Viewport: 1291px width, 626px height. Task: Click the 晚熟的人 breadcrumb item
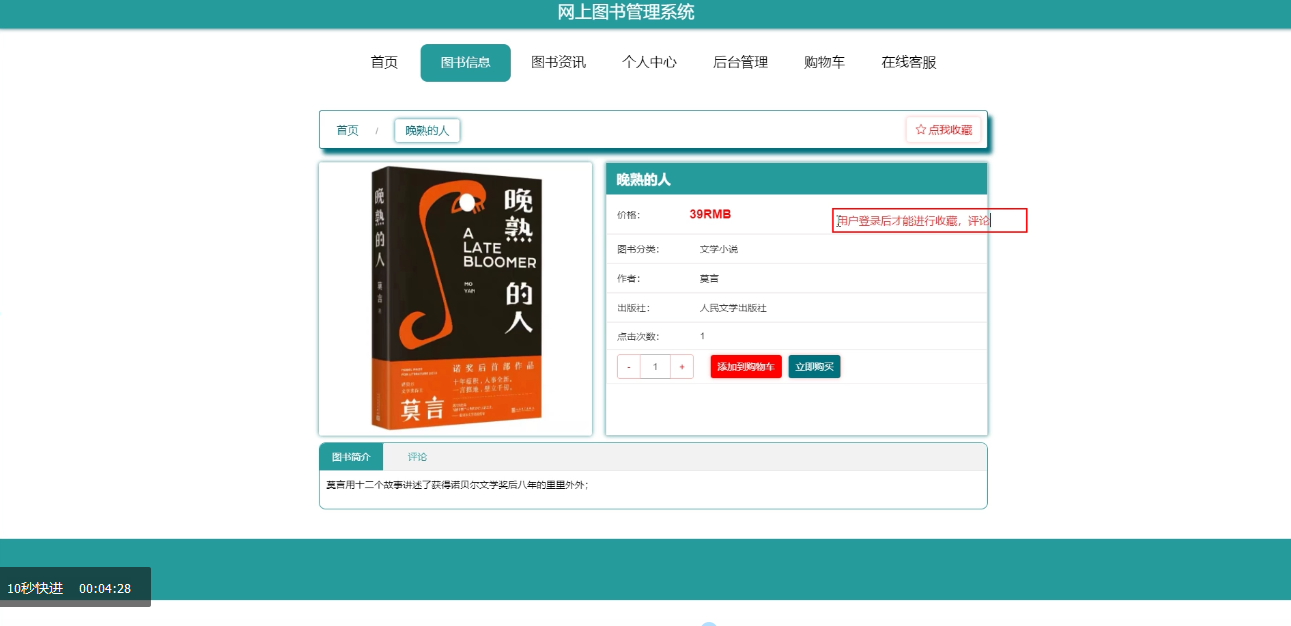click(427, 131)
